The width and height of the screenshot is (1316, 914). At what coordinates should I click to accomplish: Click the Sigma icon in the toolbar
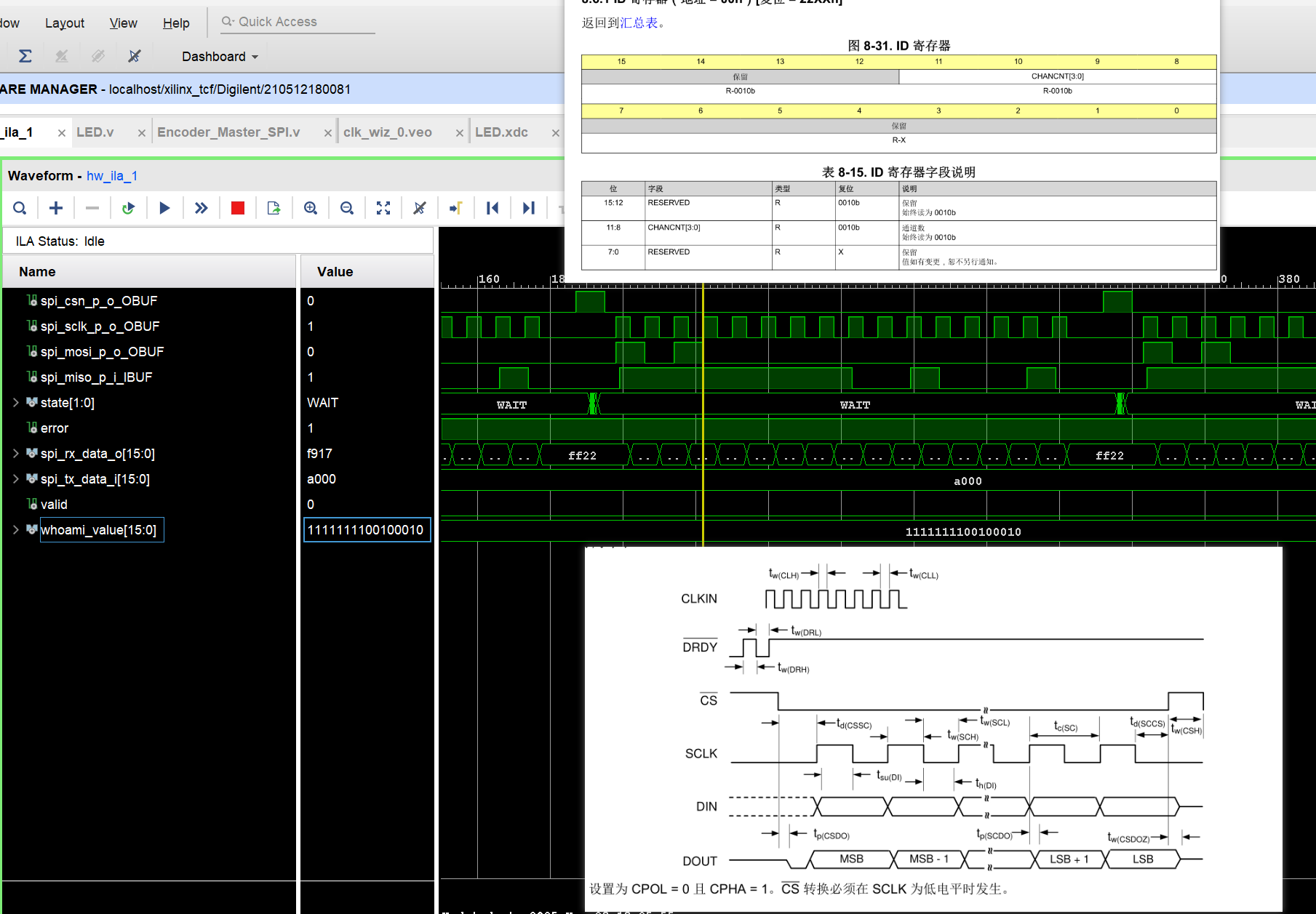(x=25, y=56)
